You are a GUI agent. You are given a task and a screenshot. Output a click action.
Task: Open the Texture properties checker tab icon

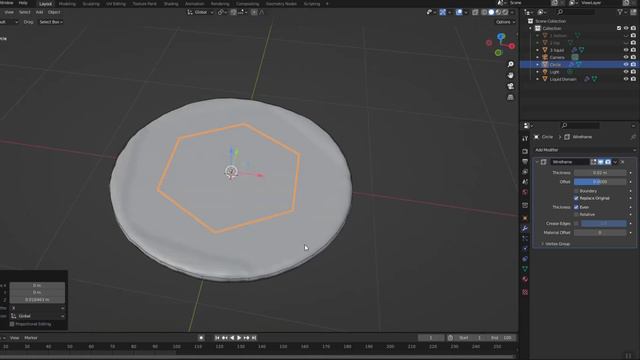coord(525,292)
